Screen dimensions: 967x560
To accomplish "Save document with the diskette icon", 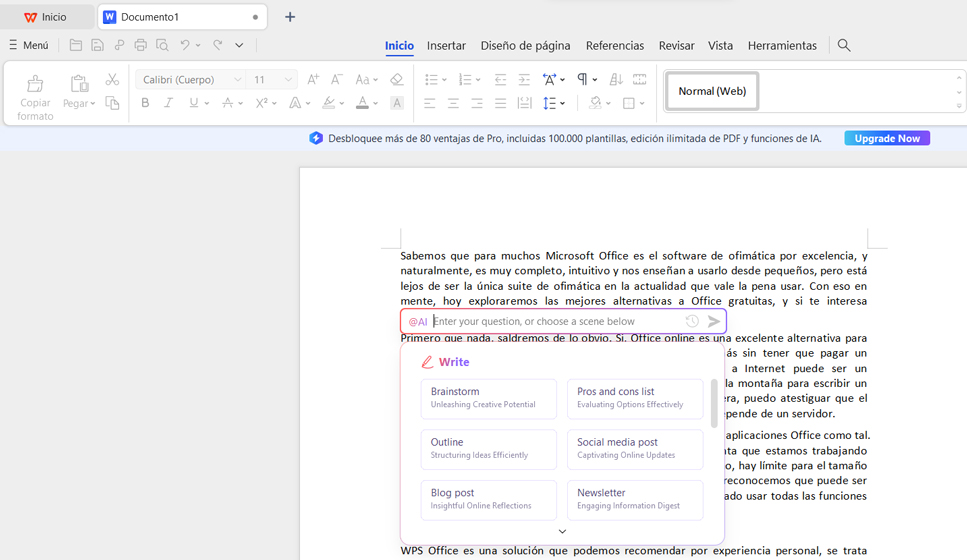I will pos(97,45).
